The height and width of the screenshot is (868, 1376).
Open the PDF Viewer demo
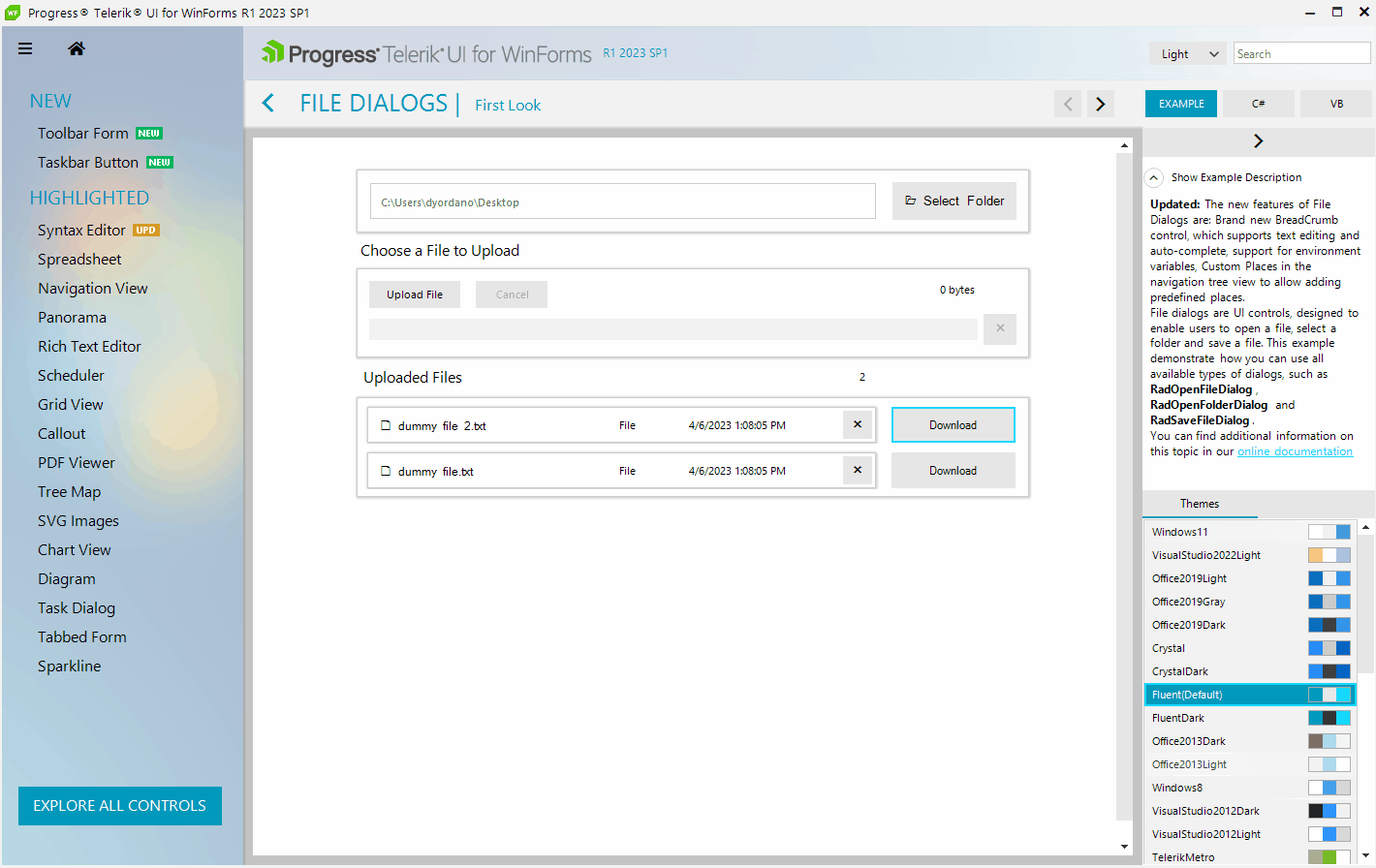point(77,463)
